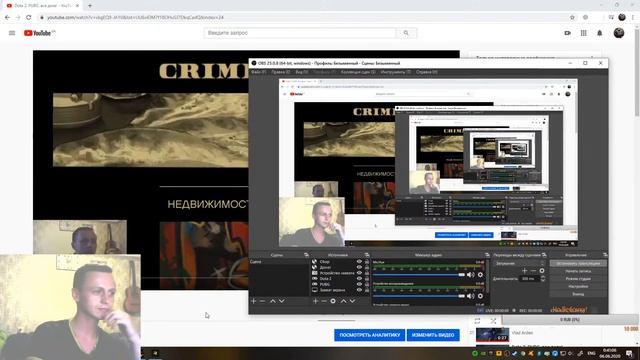This screenshot has height=360, width=640.
Task: Open source properties gear in Sources panel
Action: tap(333, 301)
